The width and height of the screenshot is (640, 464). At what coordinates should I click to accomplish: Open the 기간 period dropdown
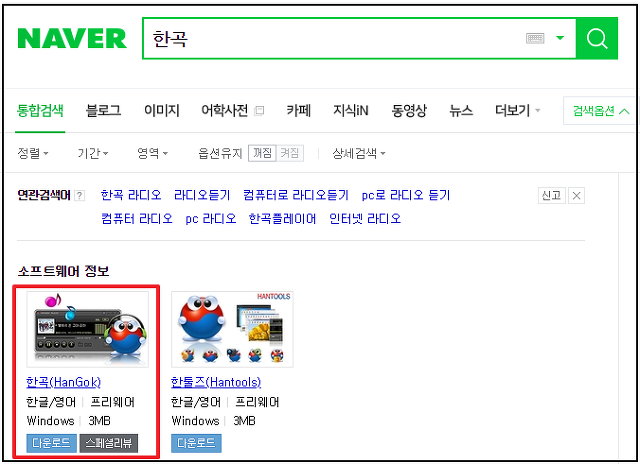(x=93, y=153)
